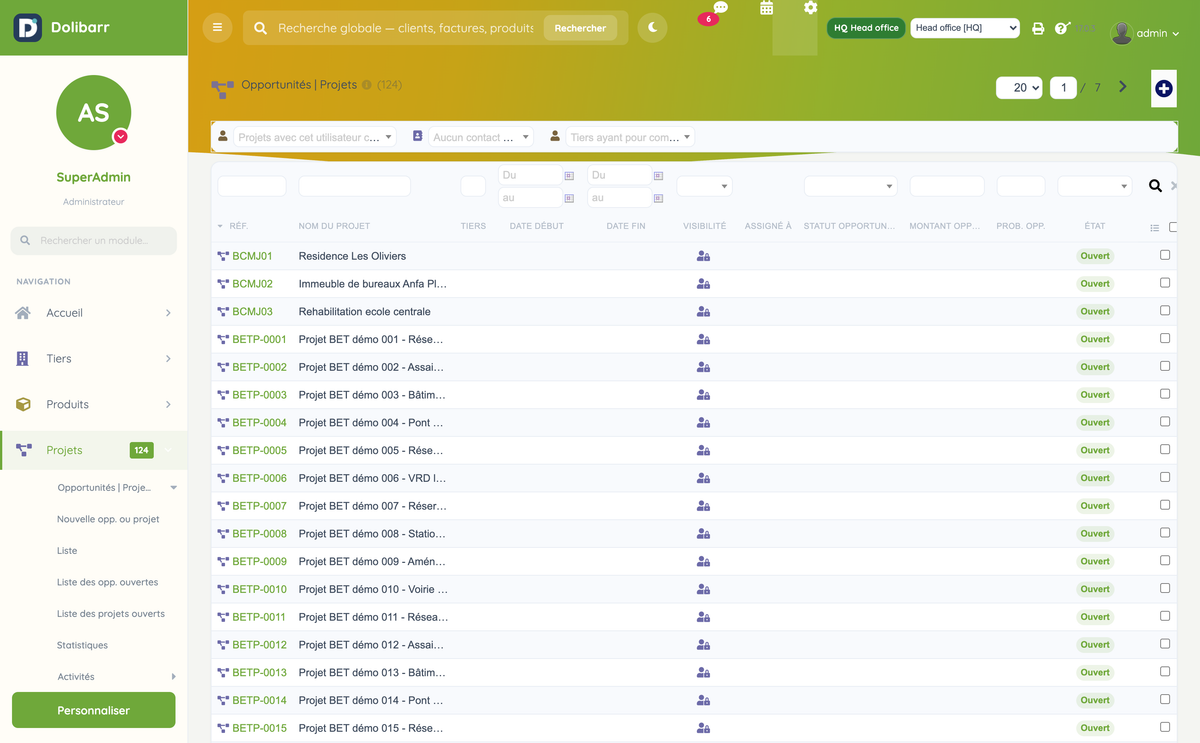Click the page number input field
Screen dimensions: 1200x743
pyautogui.click(x=1063, y=88)
